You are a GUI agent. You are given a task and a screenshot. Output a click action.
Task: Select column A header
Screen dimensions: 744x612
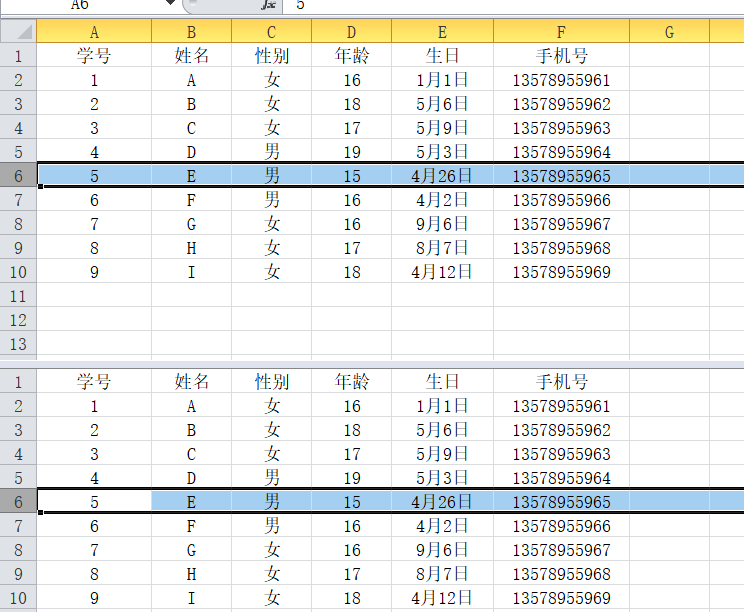pos(94,32)
